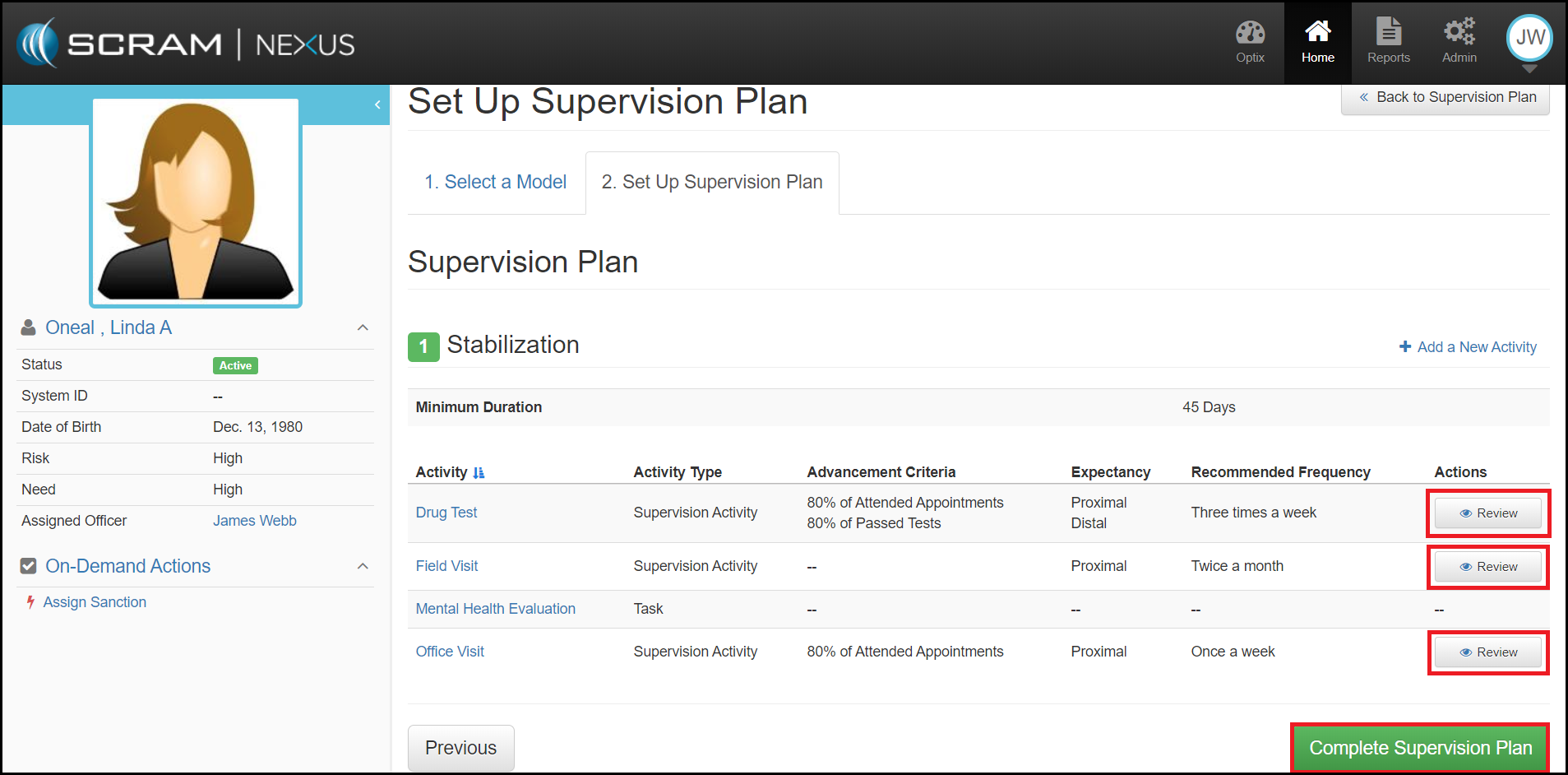Collapse the Oneal, Linda A panel
The image size is (1568, 775).
[x=363, y=327]
